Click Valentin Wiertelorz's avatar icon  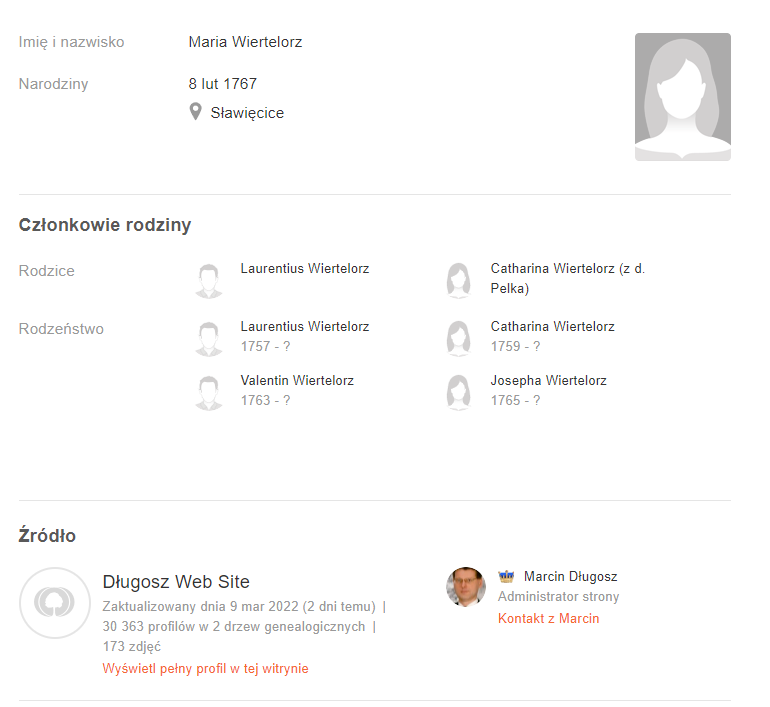[209, 393]
